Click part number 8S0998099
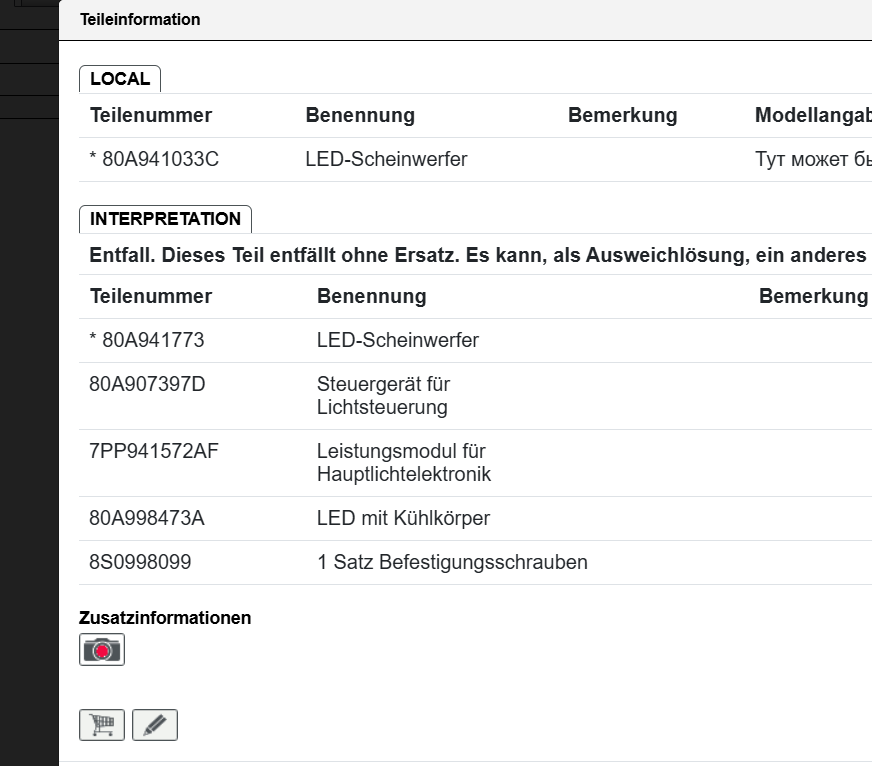Viewport: 872px width, 766px height. click(x=140, y=562)
